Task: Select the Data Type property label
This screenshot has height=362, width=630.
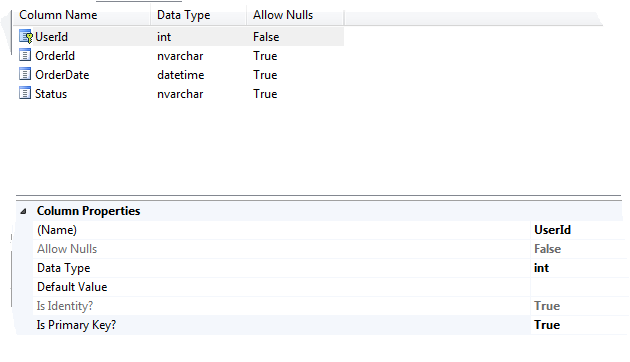Action: pos(63,268)
